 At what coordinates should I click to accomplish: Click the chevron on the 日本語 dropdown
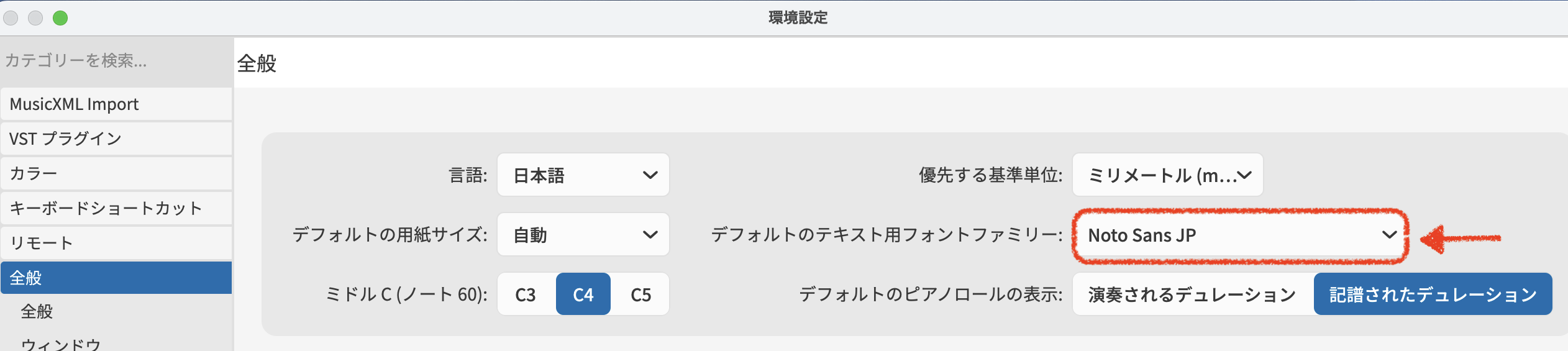click(650, 175)
